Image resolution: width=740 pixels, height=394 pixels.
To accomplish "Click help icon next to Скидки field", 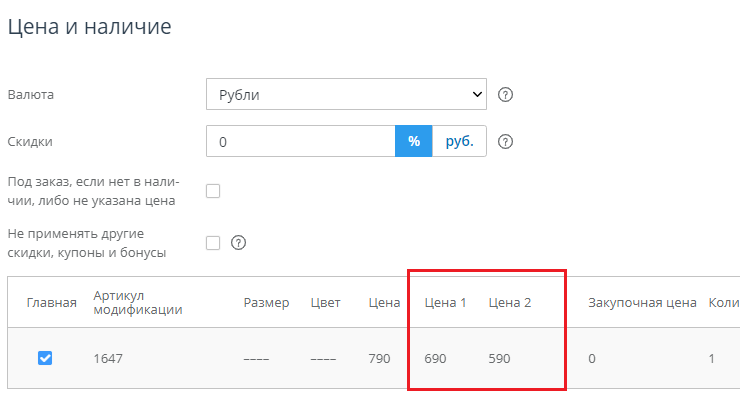I will coord(505,142).
